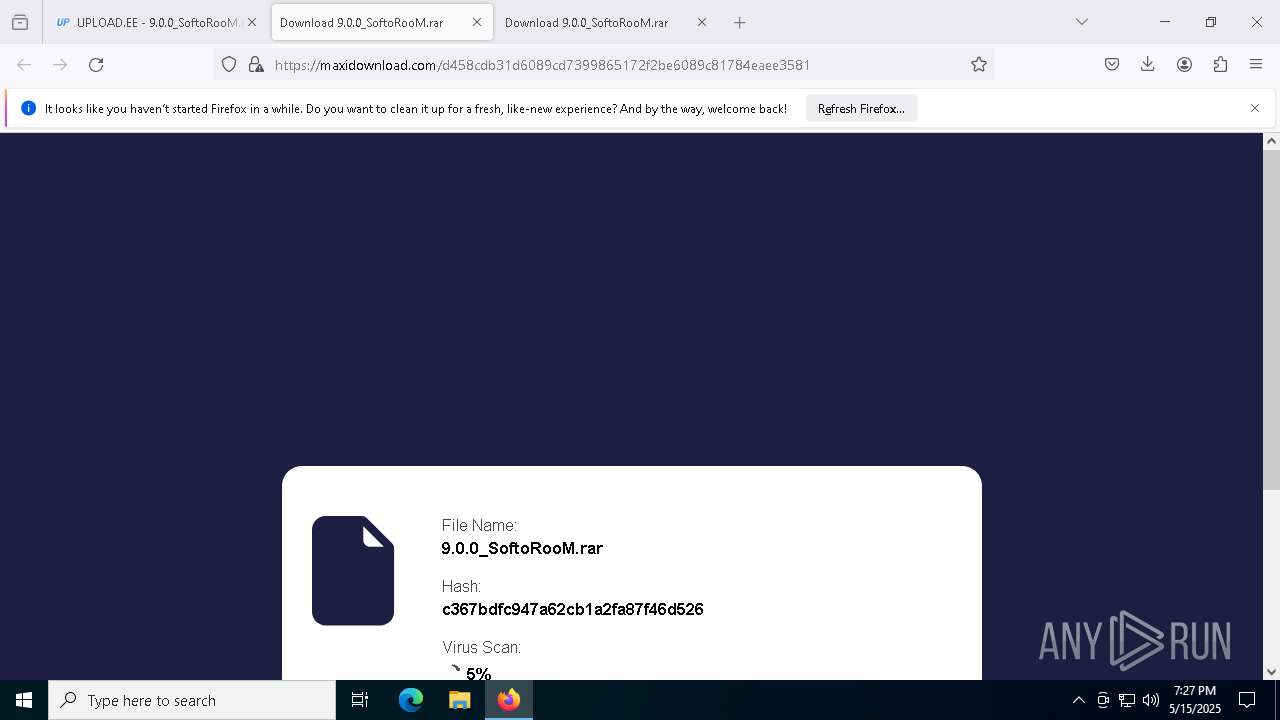Click the info icon in notification bar
This screenshot has height=720, width=1280.
[28, 108]
